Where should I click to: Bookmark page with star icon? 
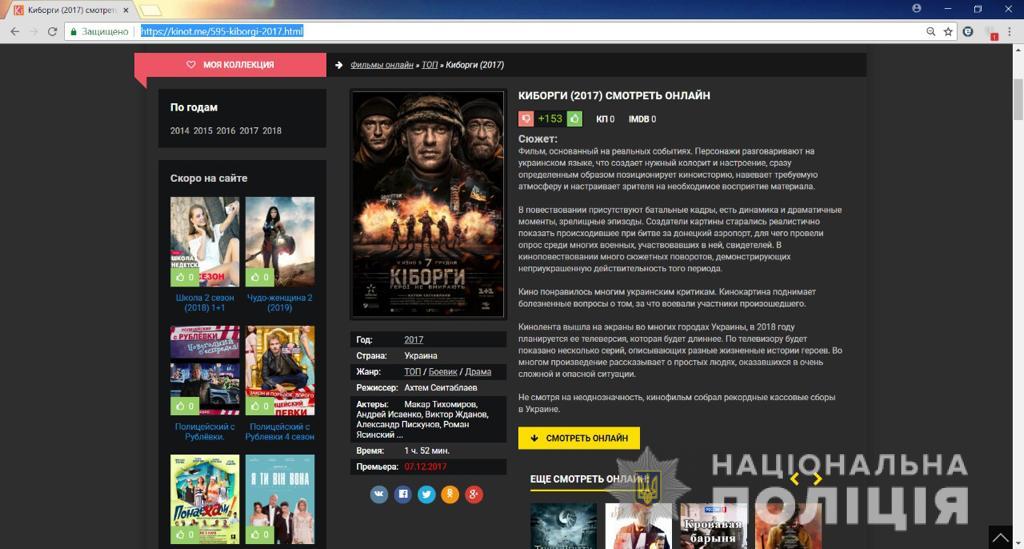point(948,31)
